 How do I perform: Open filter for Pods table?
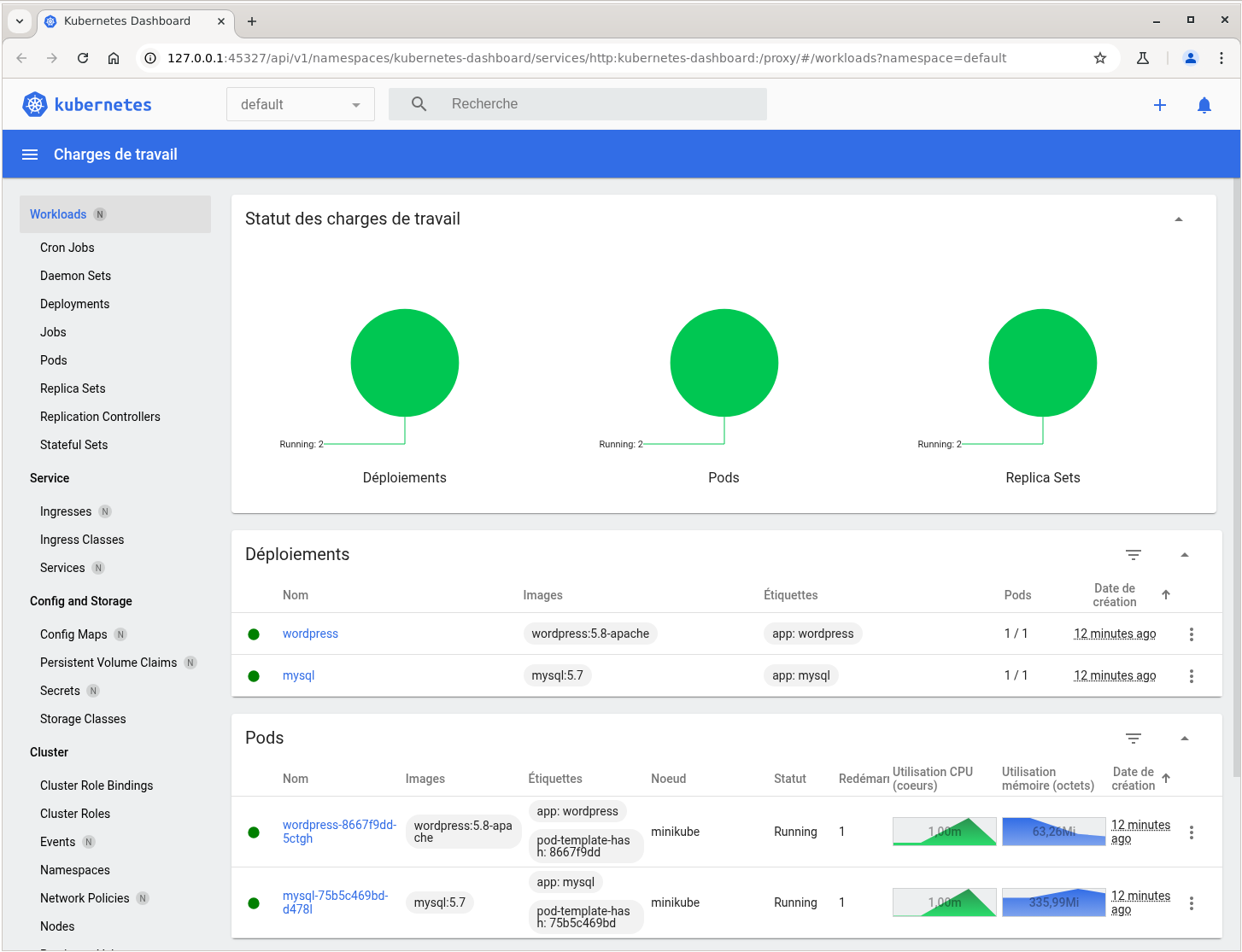[1134, 739]
